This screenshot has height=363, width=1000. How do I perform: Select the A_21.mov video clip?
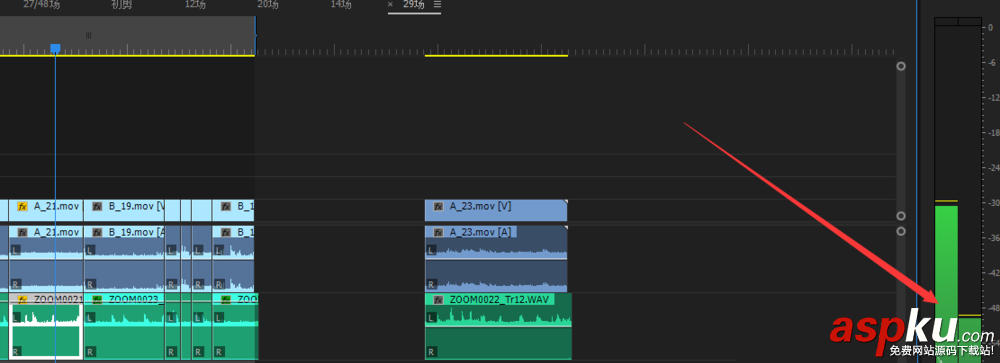click(46, 211)
